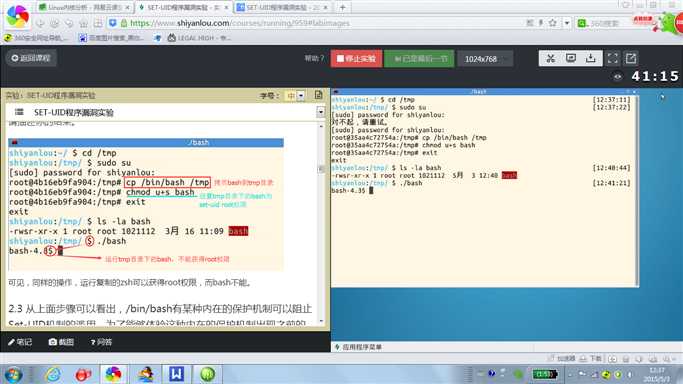Click the document icon beside font size

coord(318,95)
